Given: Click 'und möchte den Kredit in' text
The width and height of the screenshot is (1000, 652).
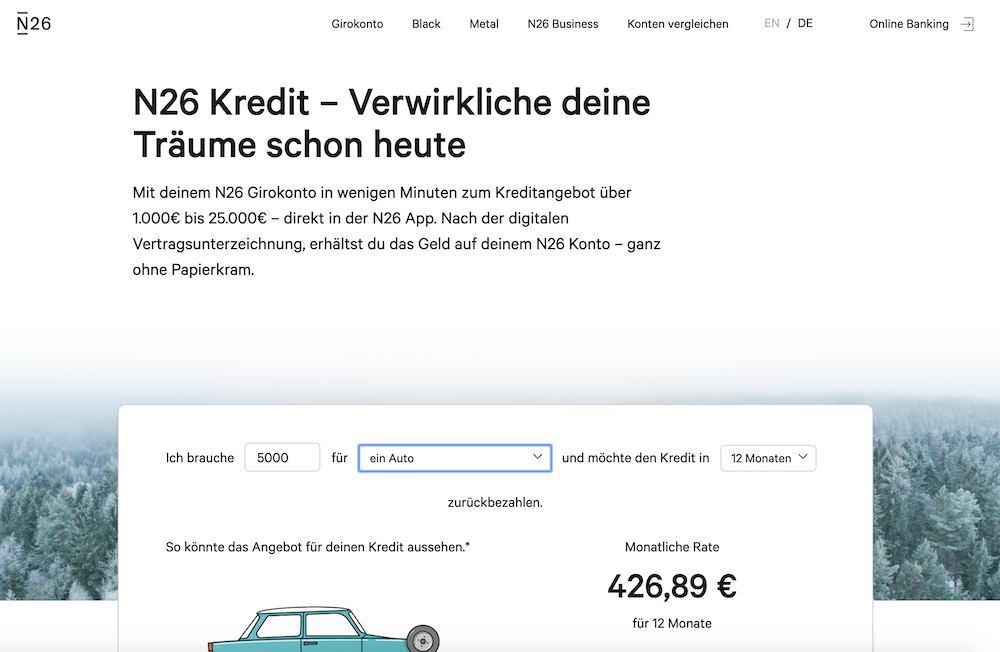Looking at the screenshot, I should point(635,458).
